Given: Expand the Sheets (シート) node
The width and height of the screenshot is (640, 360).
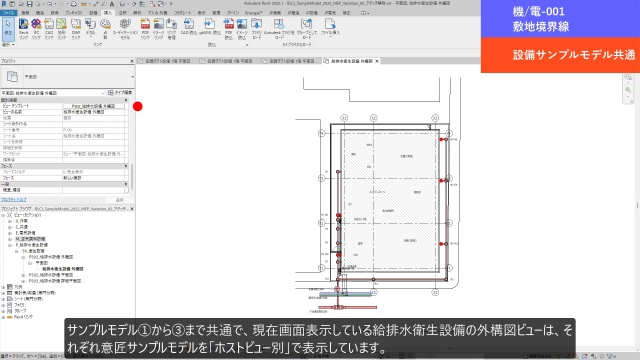Looking at the screenshot, I should click(3, 299).
